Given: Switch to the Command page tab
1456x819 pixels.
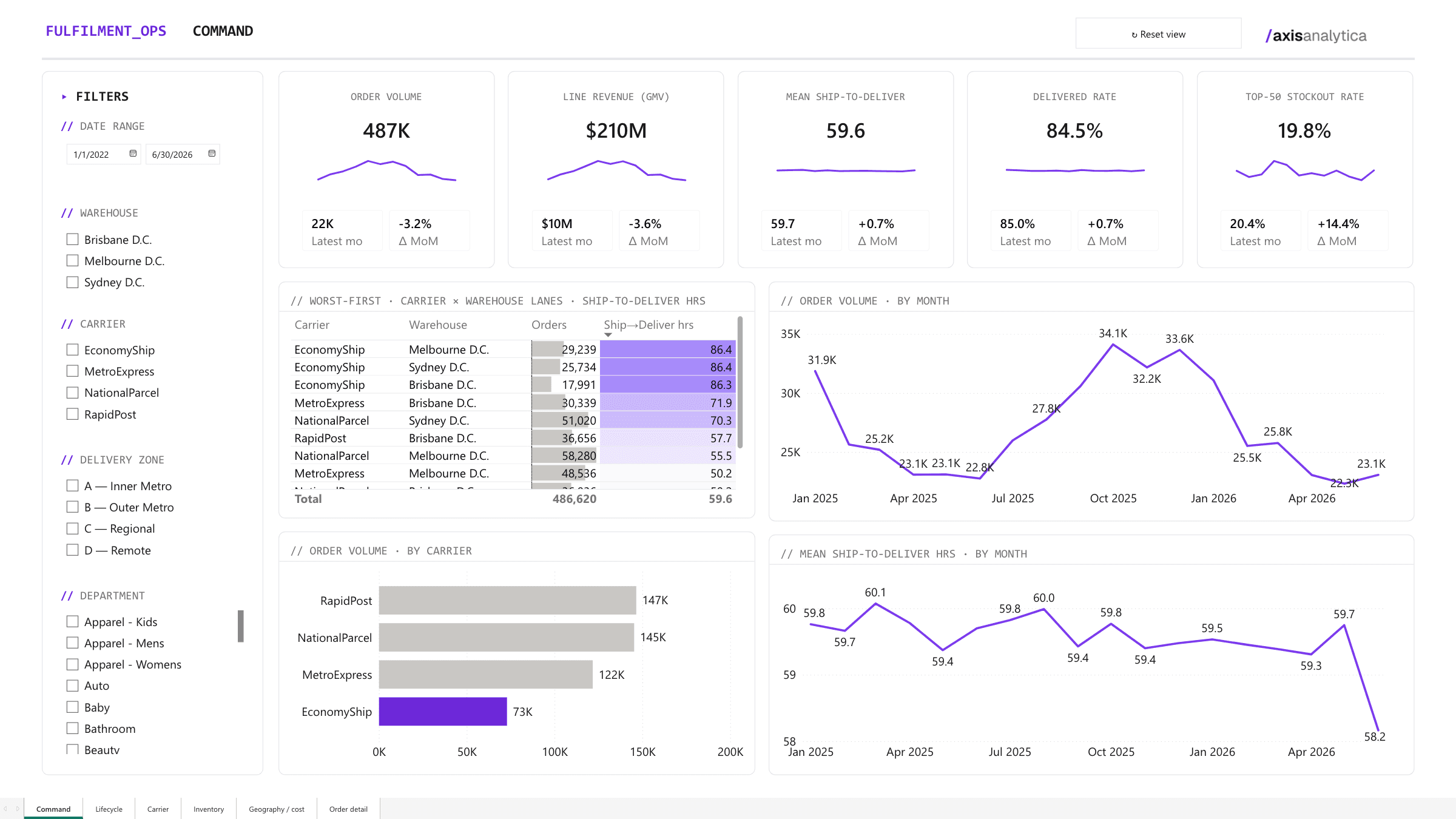Looking at the screenshot, I should tap(53, 809).
